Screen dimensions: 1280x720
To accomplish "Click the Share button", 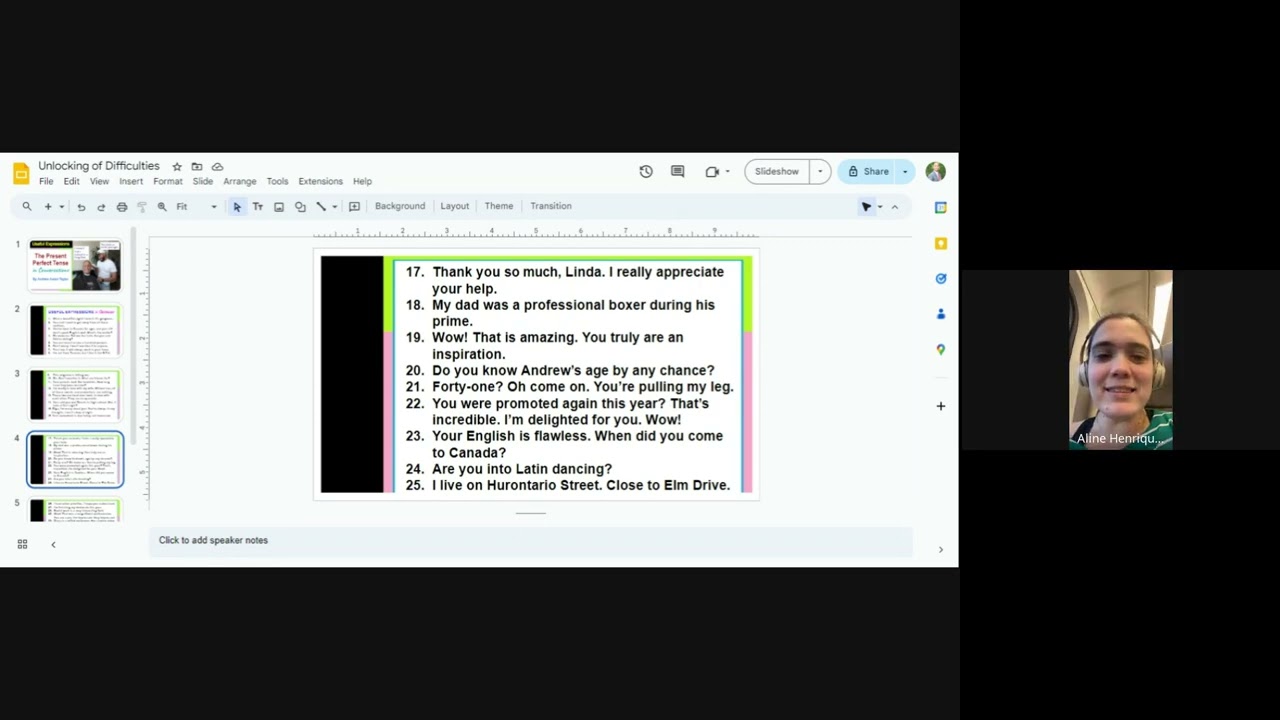I will [868, 172].
